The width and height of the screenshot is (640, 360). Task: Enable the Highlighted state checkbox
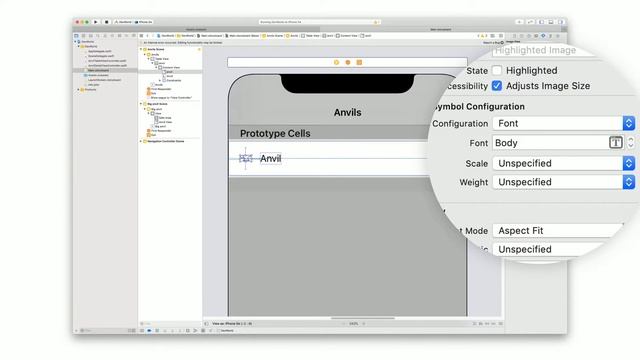point(497,70)
